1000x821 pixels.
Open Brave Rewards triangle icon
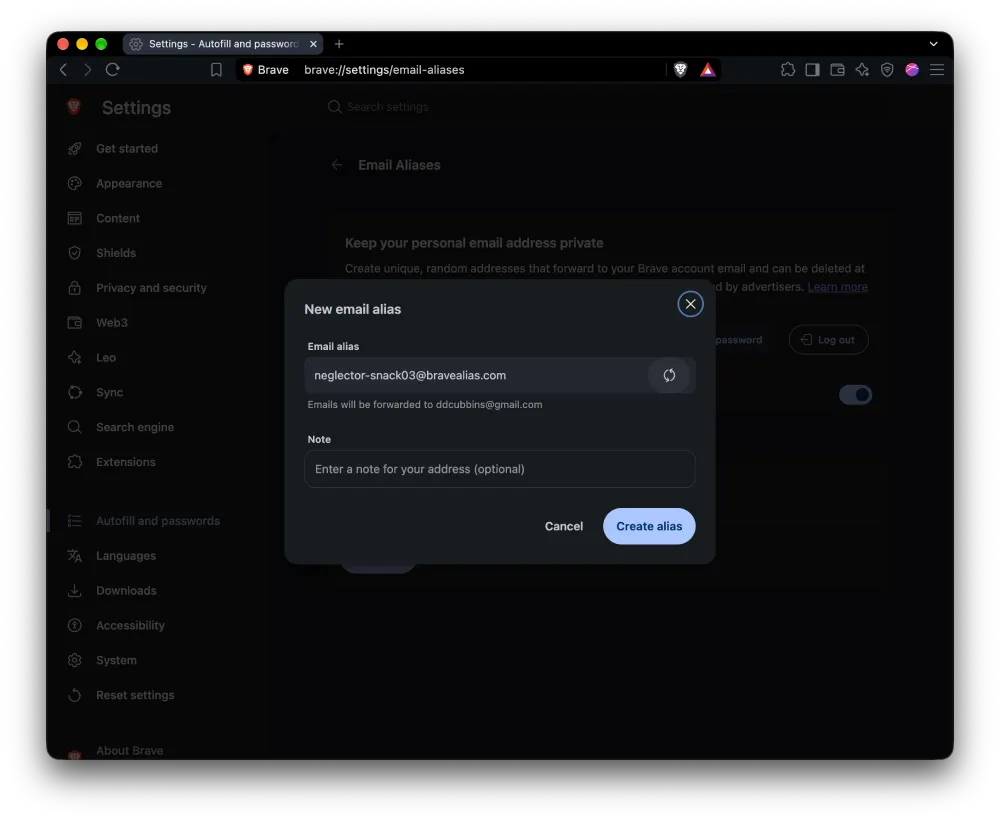pyautogui.click(x=707, y=70)
